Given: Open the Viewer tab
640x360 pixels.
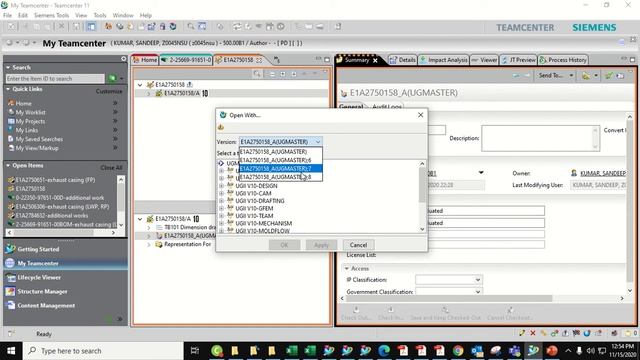Looking at the screenshot, I should [x=484, y=60].
